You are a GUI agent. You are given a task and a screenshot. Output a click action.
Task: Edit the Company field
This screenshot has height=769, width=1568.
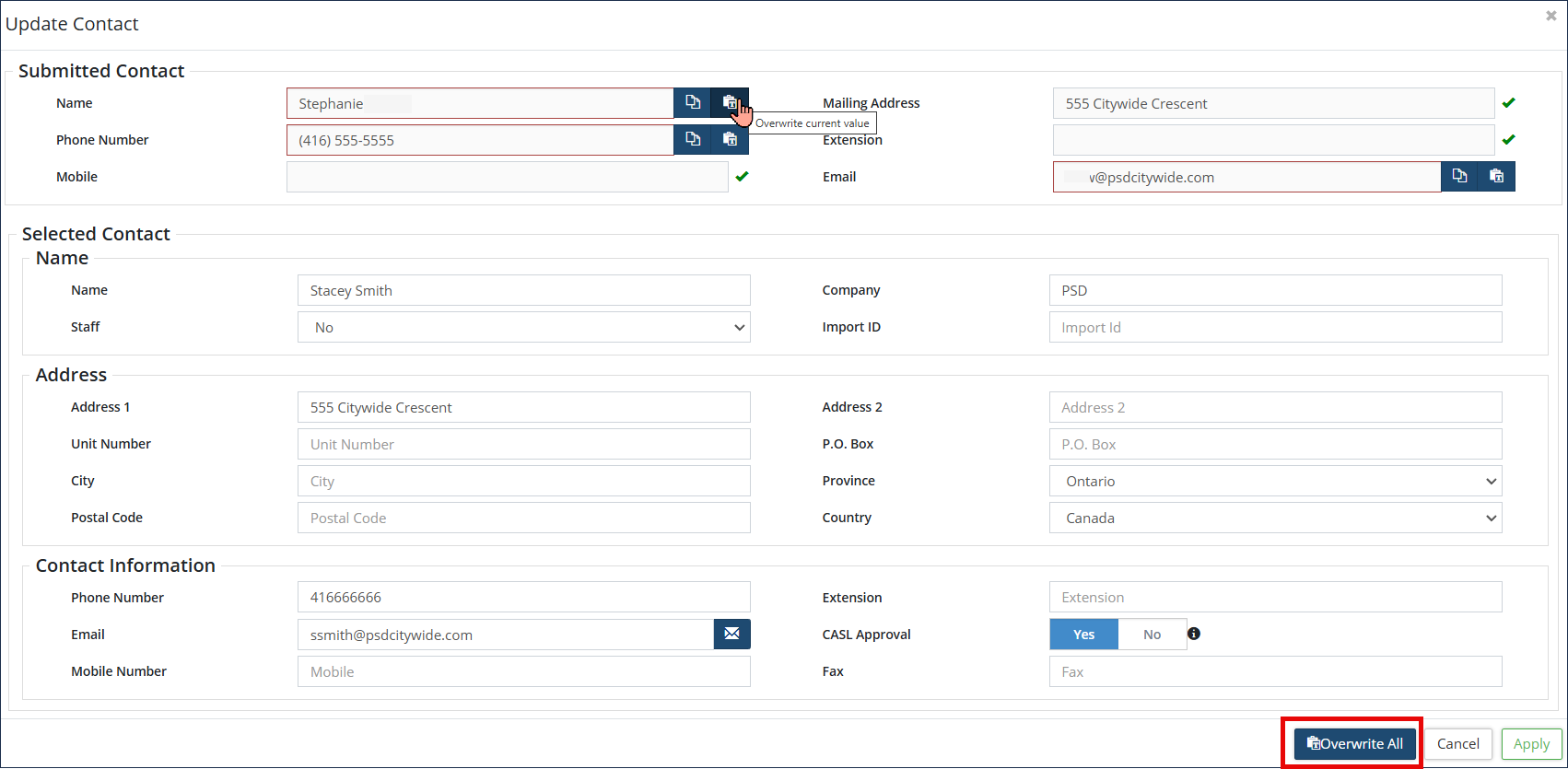pos(1276,290)
